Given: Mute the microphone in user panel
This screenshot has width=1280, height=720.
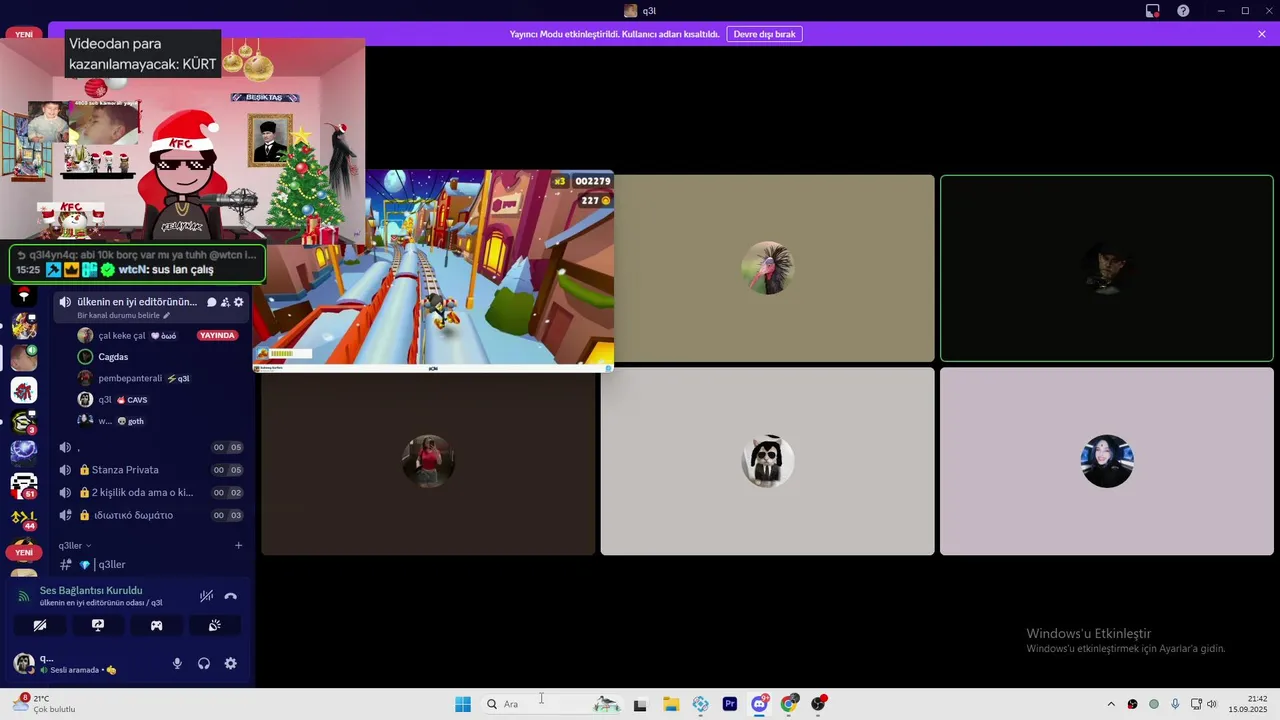Looking at the screenshot, I should [177, 663].
